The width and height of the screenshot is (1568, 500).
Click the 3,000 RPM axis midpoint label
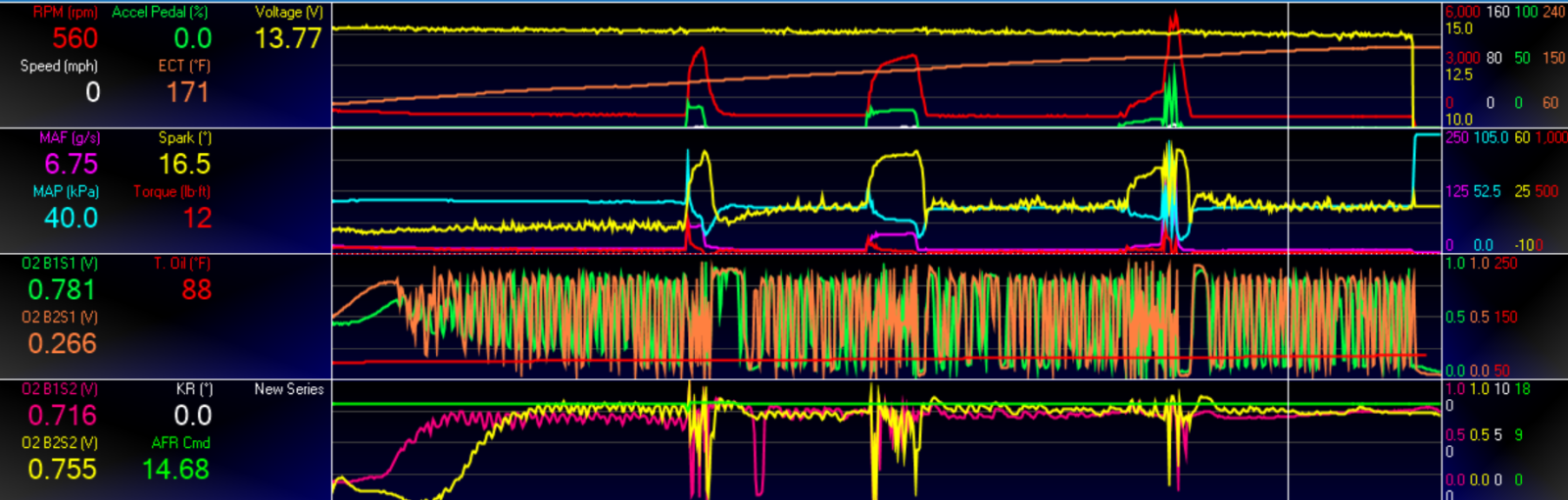[x=1462, y=58]
